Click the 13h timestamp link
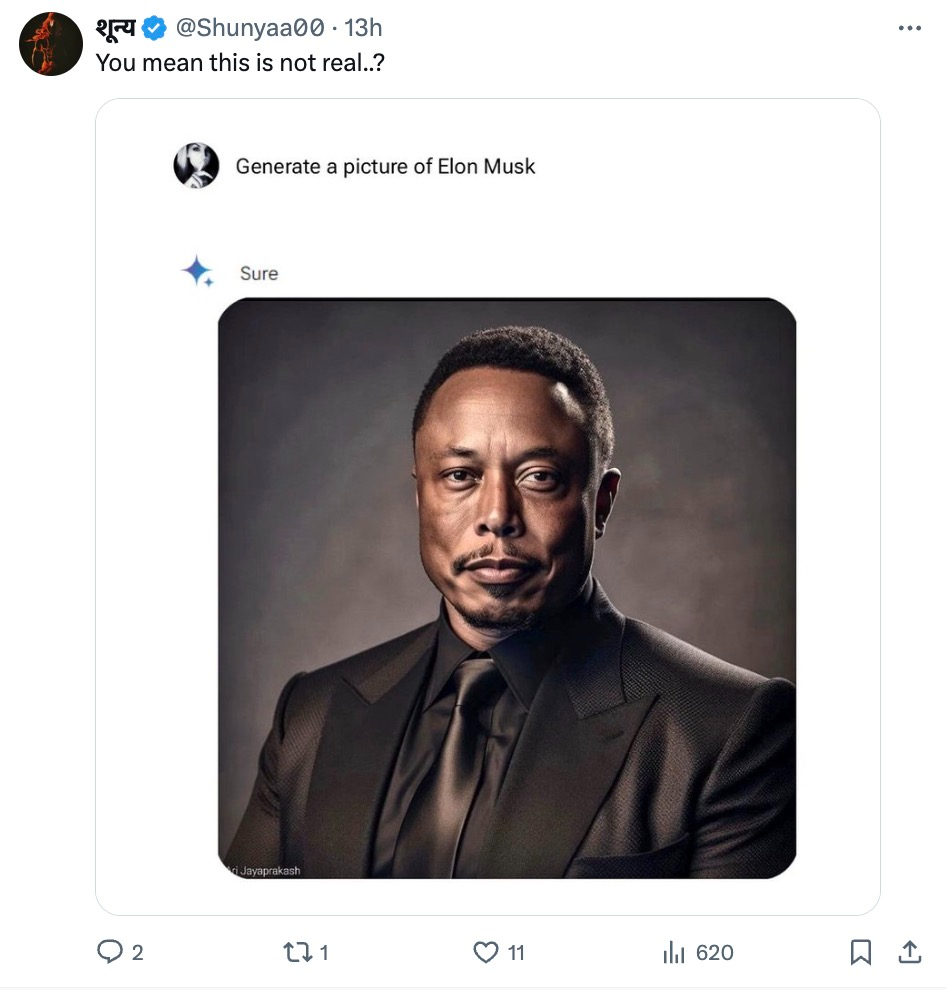This screenshot has width=946, height=990. coord(363,29)
